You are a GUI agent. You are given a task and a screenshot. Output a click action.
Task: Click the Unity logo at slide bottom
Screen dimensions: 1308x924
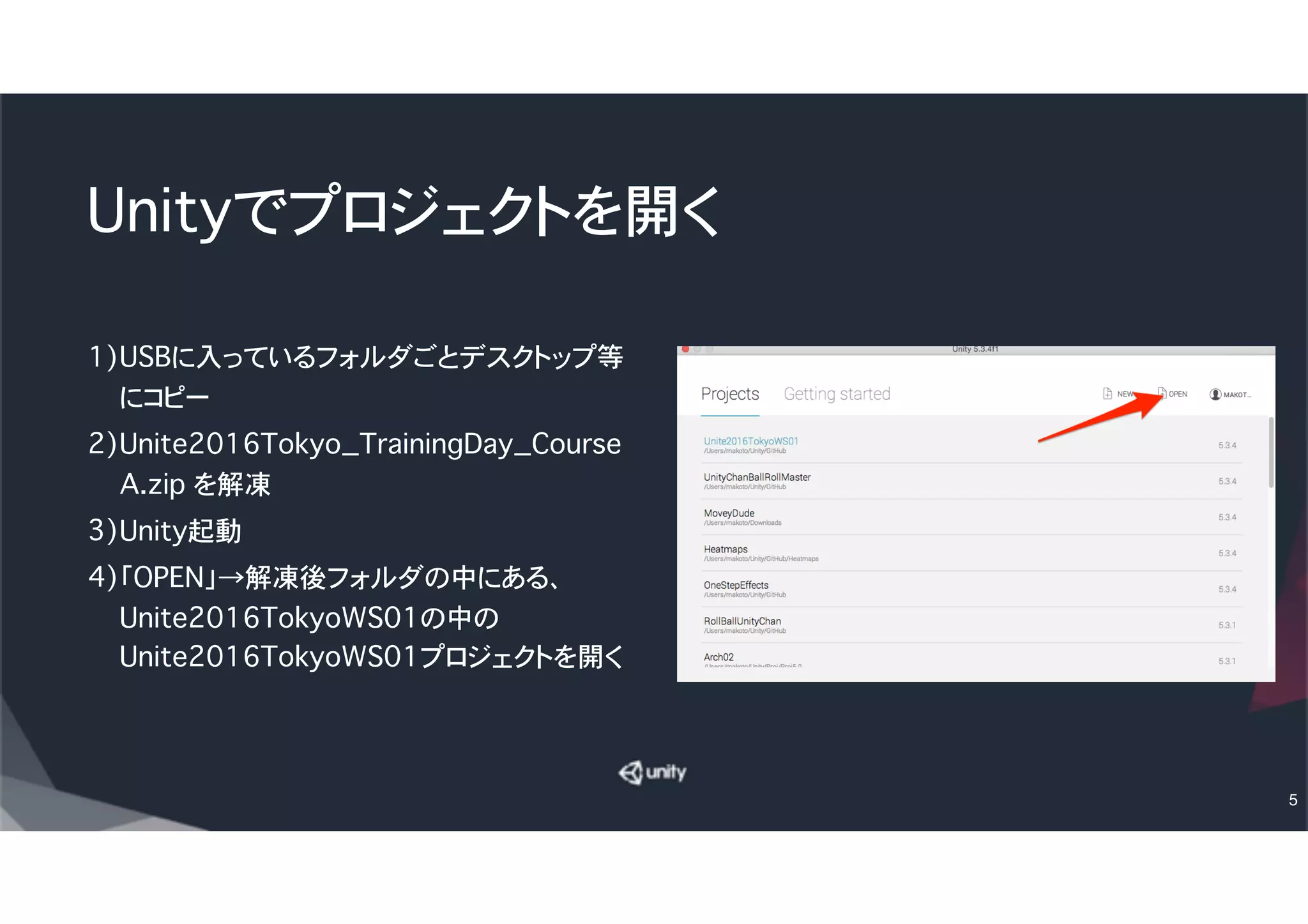[x=652, y=773]
